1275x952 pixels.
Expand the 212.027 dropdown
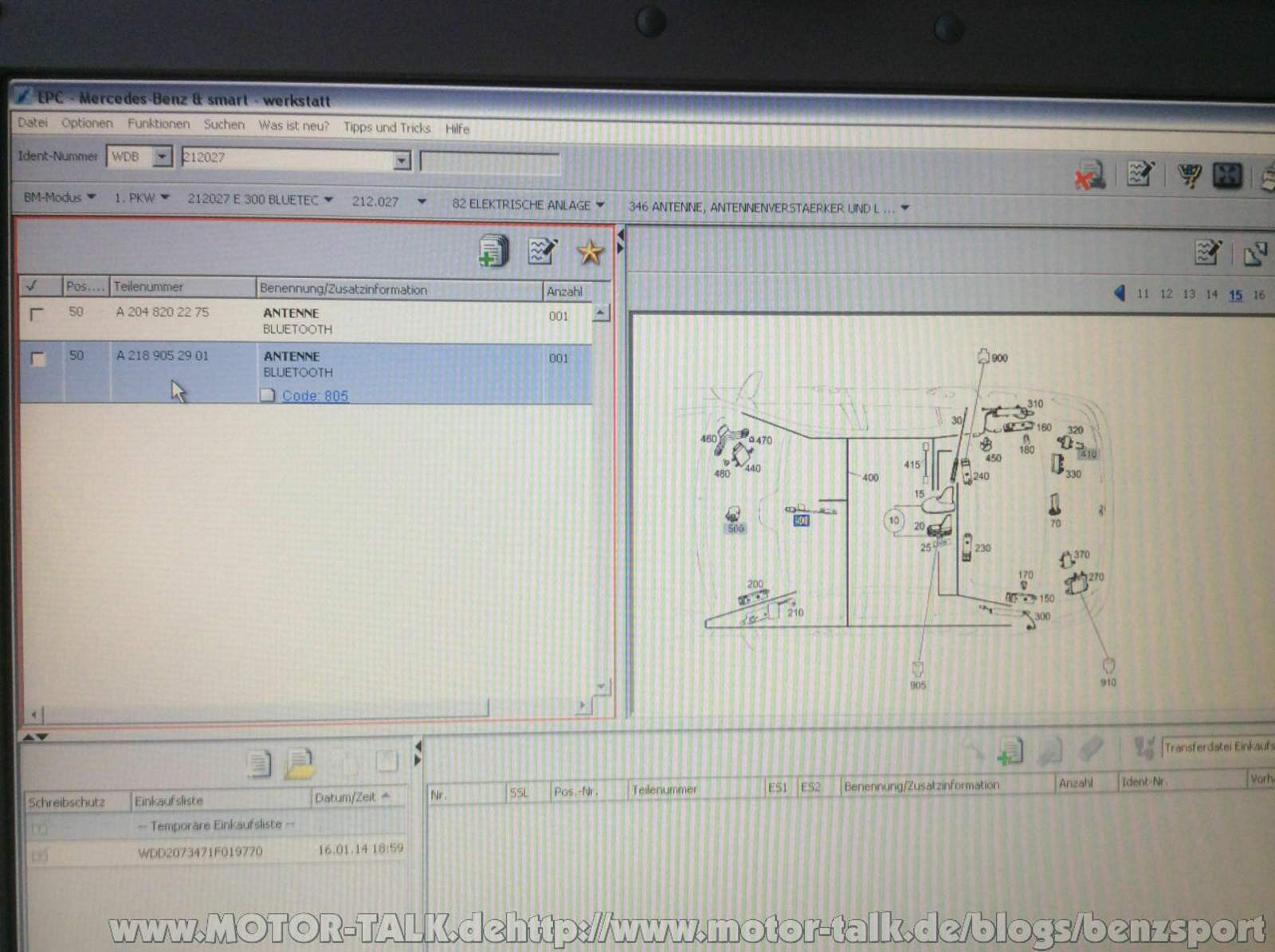click(389, 202)
